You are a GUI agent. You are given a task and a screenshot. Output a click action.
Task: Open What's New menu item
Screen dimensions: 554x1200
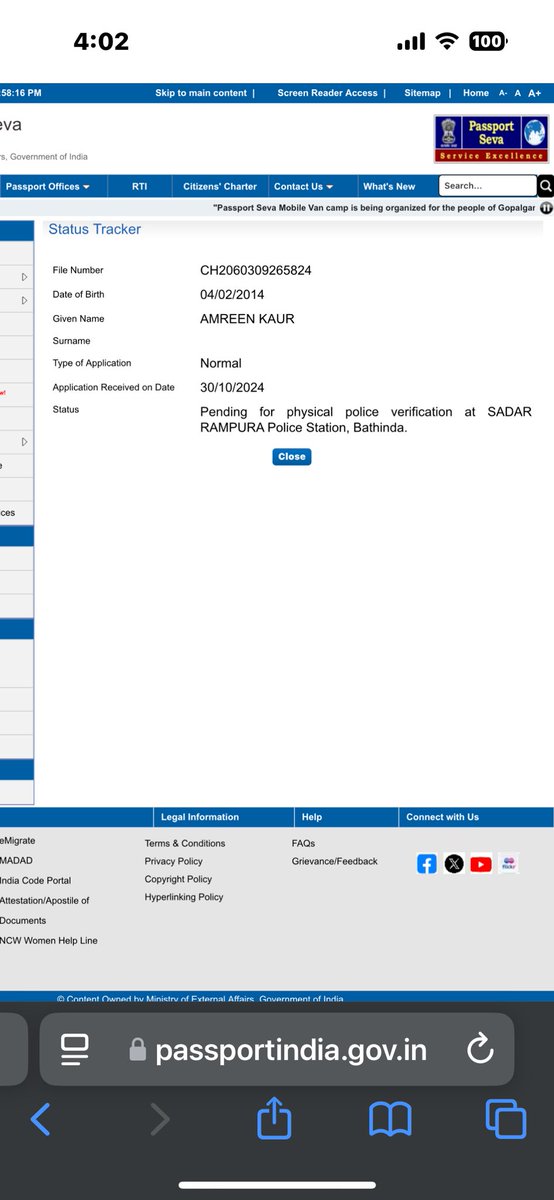coord(389,186)
